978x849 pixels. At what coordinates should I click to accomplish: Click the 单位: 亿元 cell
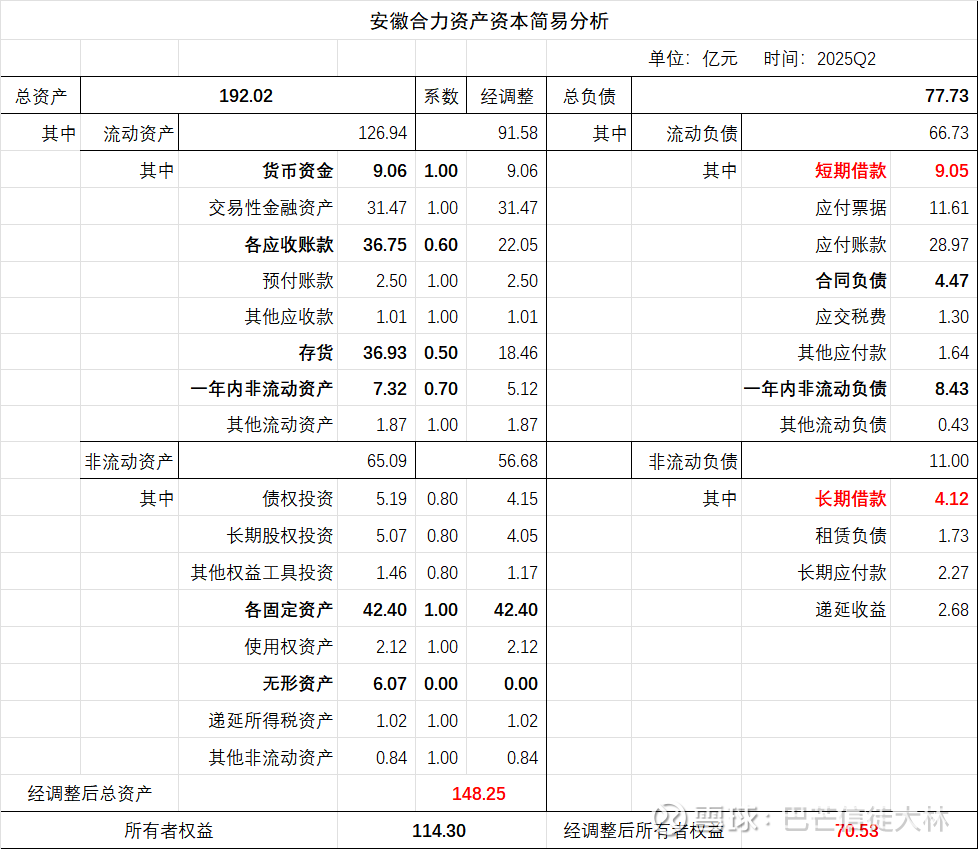click(x=692, y=59)
